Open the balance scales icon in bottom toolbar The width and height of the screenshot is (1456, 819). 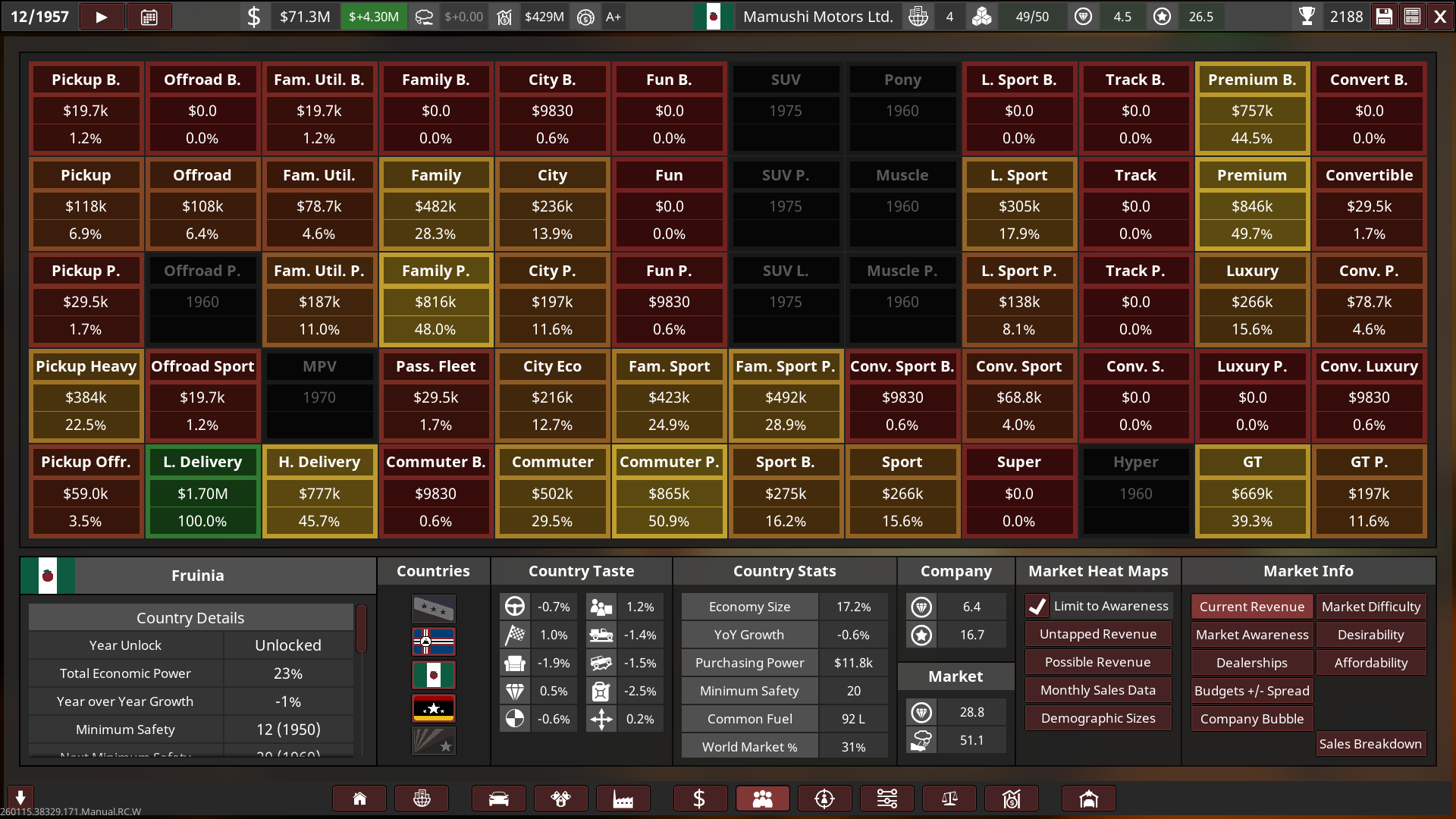tap(949, 799)
